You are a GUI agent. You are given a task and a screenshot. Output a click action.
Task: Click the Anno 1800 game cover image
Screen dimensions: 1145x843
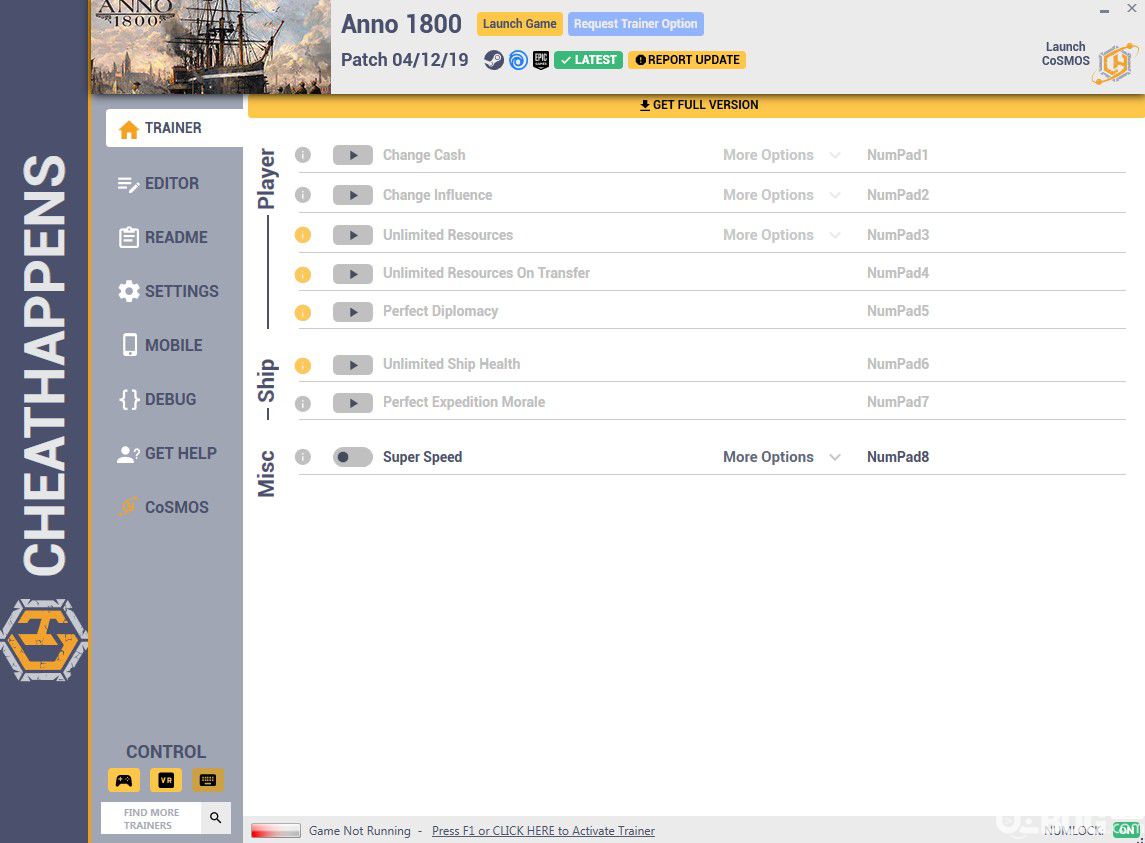point(210,47)
